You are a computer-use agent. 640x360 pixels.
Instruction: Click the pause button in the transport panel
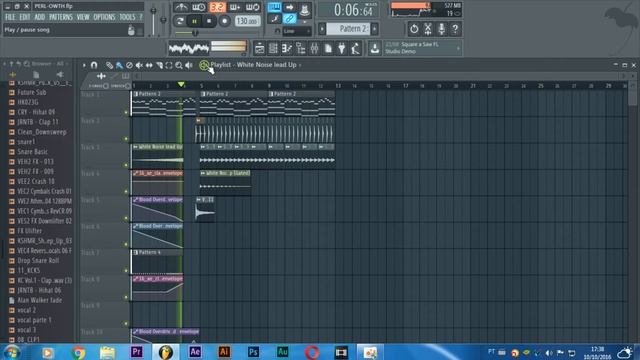tap(194, 21)
